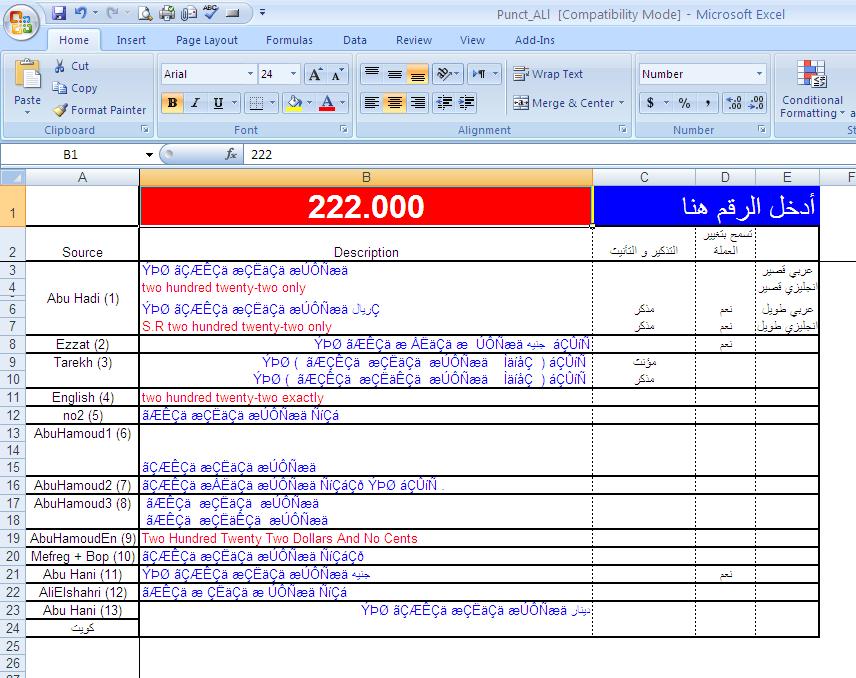This screenshot has width=856, height=678.
Task: Click the Insert Function fx button
Action: click(230, 154)
